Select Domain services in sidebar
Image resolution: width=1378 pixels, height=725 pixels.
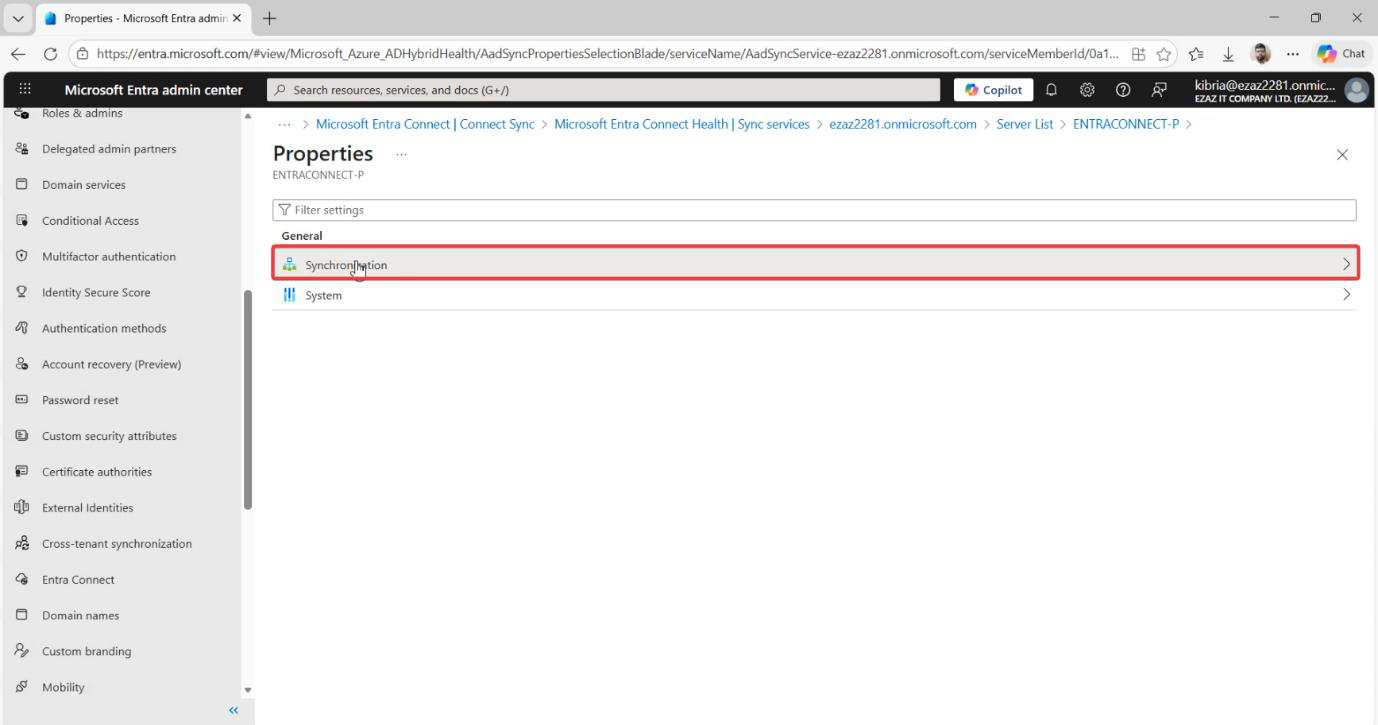[x=84, y=185]
